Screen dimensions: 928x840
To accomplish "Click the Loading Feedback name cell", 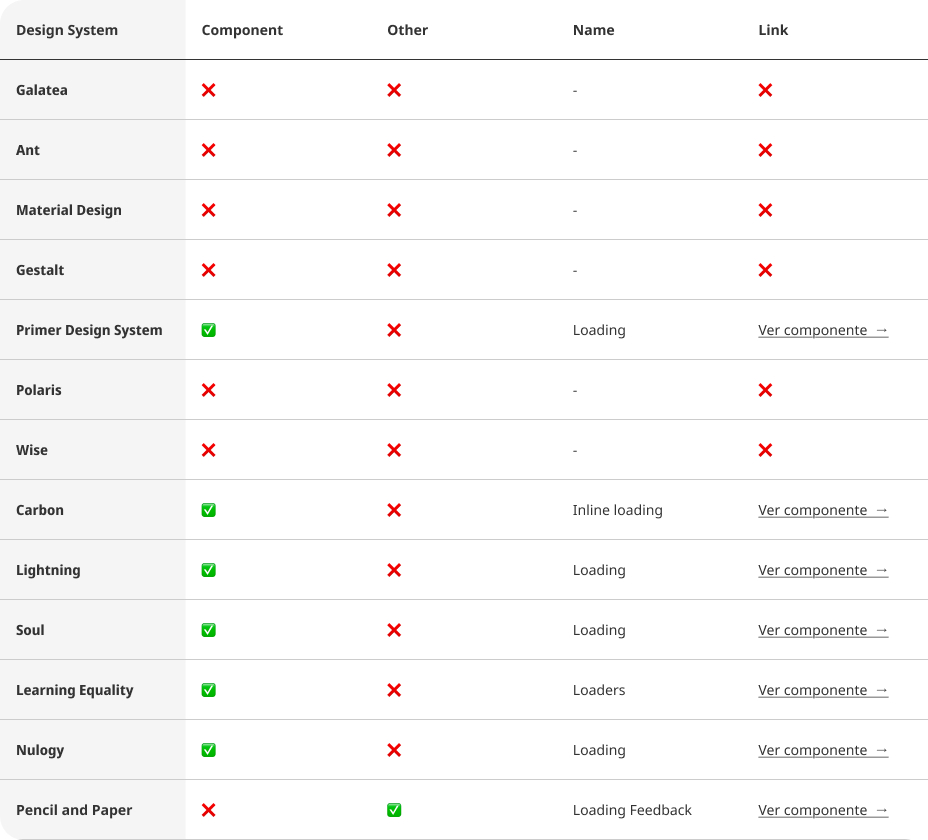I will pos(632,810).
